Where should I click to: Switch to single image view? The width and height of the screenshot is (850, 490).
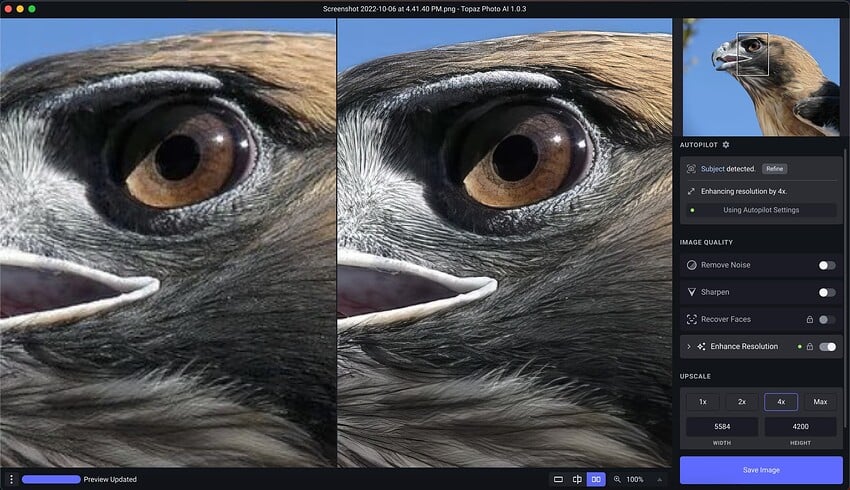tap(558, 479)
